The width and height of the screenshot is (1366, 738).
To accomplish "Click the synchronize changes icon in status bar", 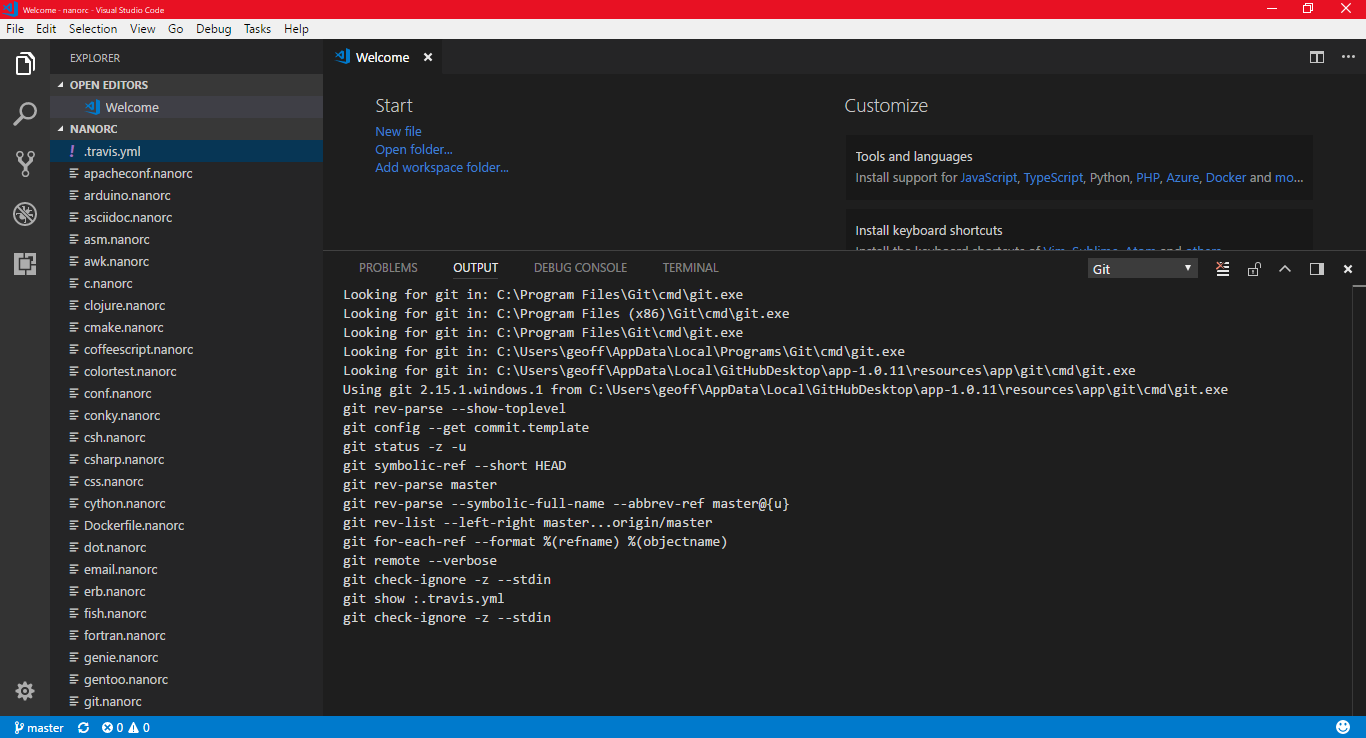I will 84,728.
